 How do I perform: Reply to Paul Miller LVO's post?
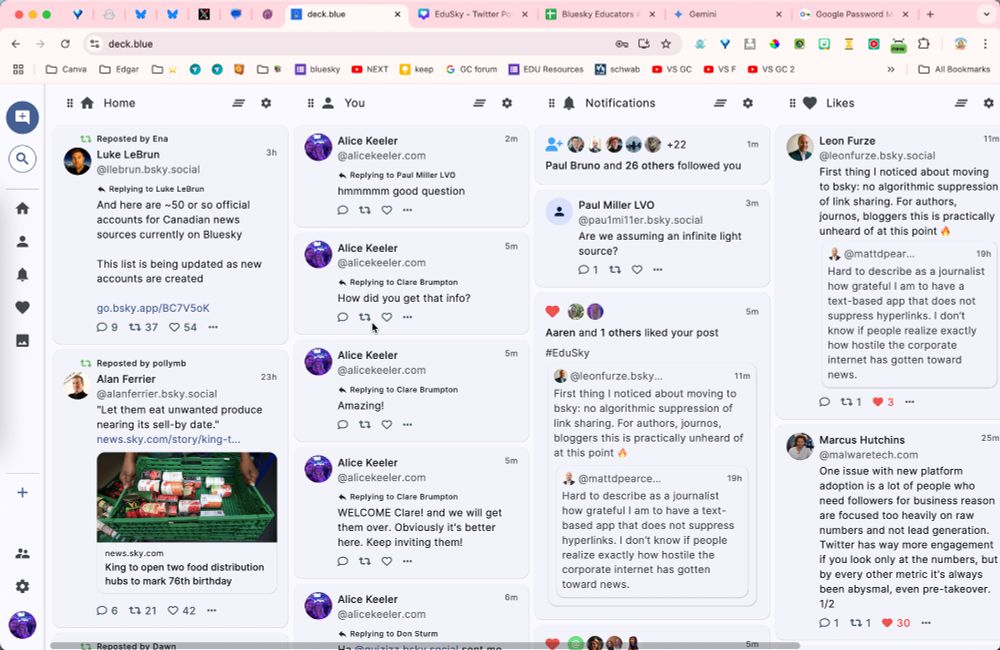point(583,270)
